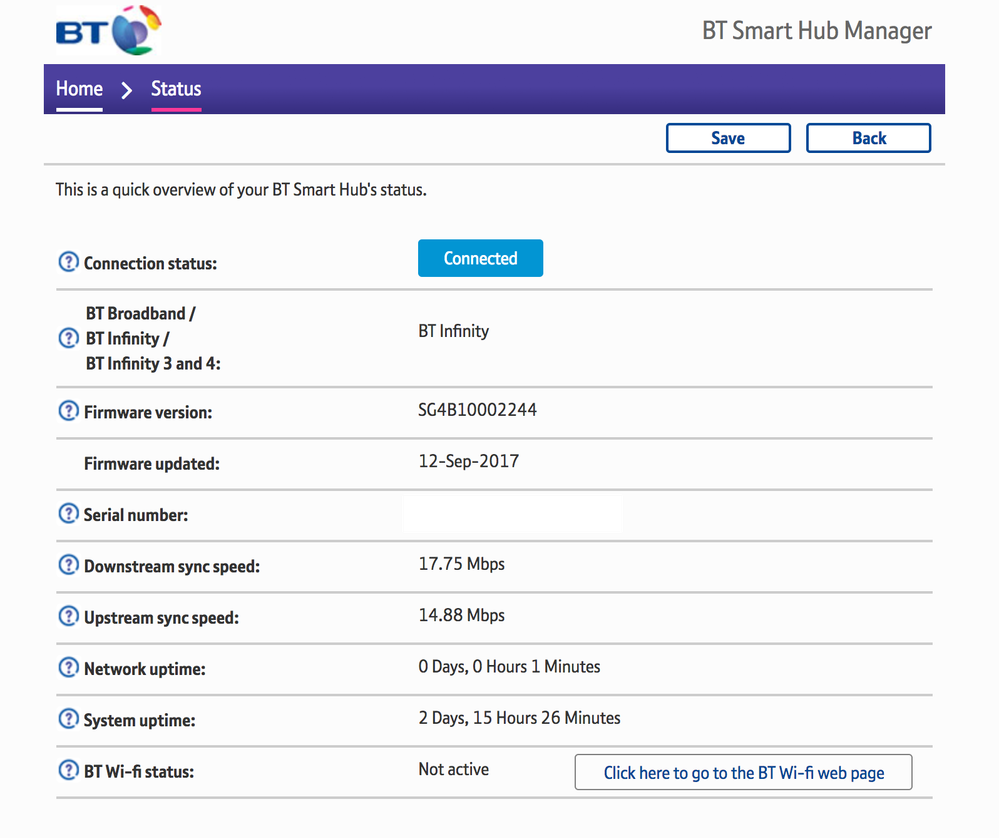The height and width of the screenshot is (838, 999).
Task: Show help for Upstream sync speed
Action: pos(68,616)
